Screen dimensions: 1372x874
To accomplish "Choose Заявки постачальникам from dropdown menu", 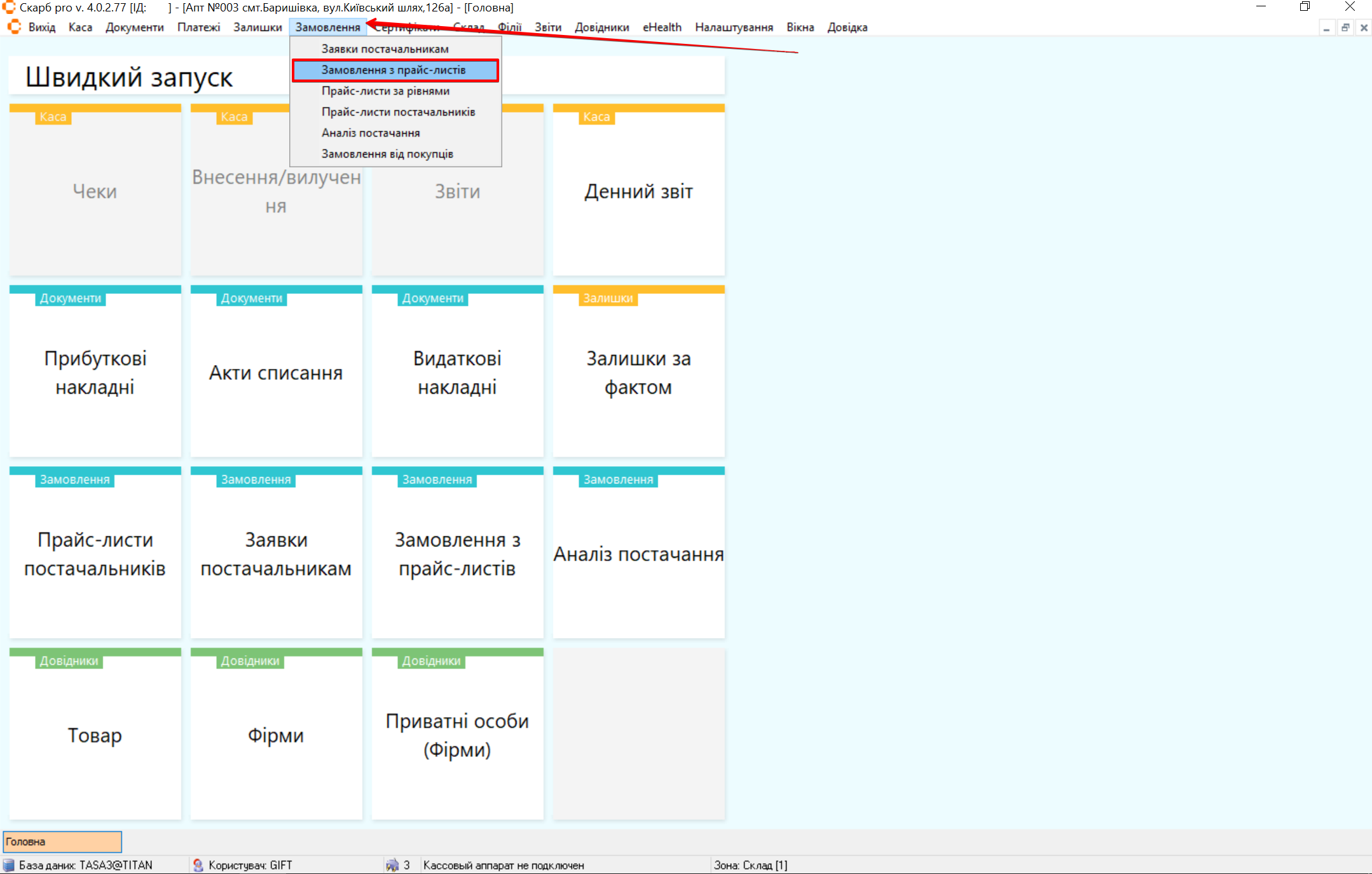I will (x=385, y=49).
